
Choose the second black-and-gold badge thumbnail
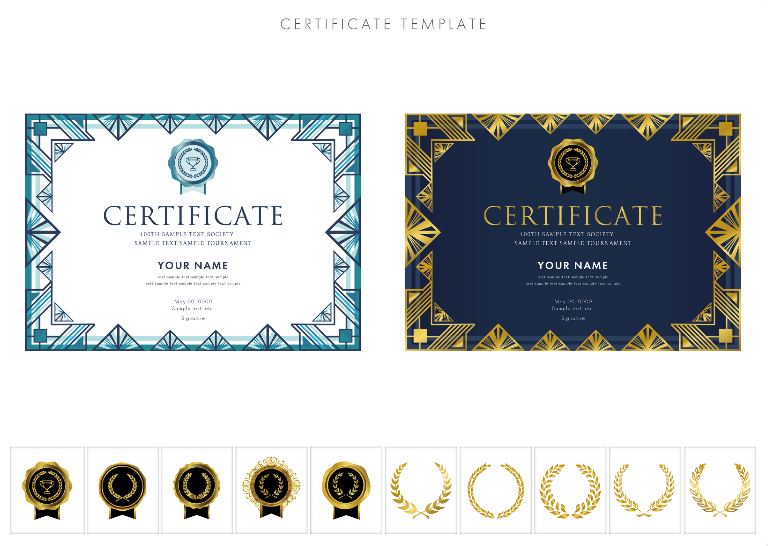tap(122, 490)
